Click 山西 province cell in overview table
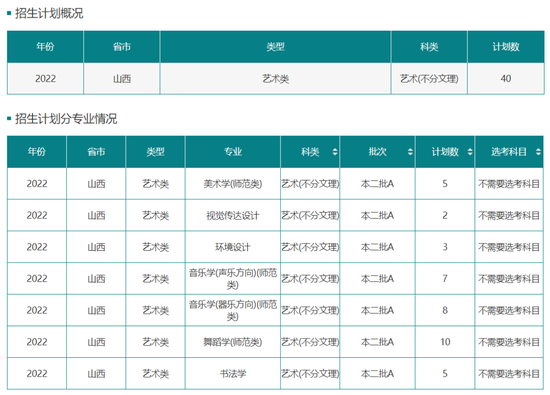 pos(122,79)
